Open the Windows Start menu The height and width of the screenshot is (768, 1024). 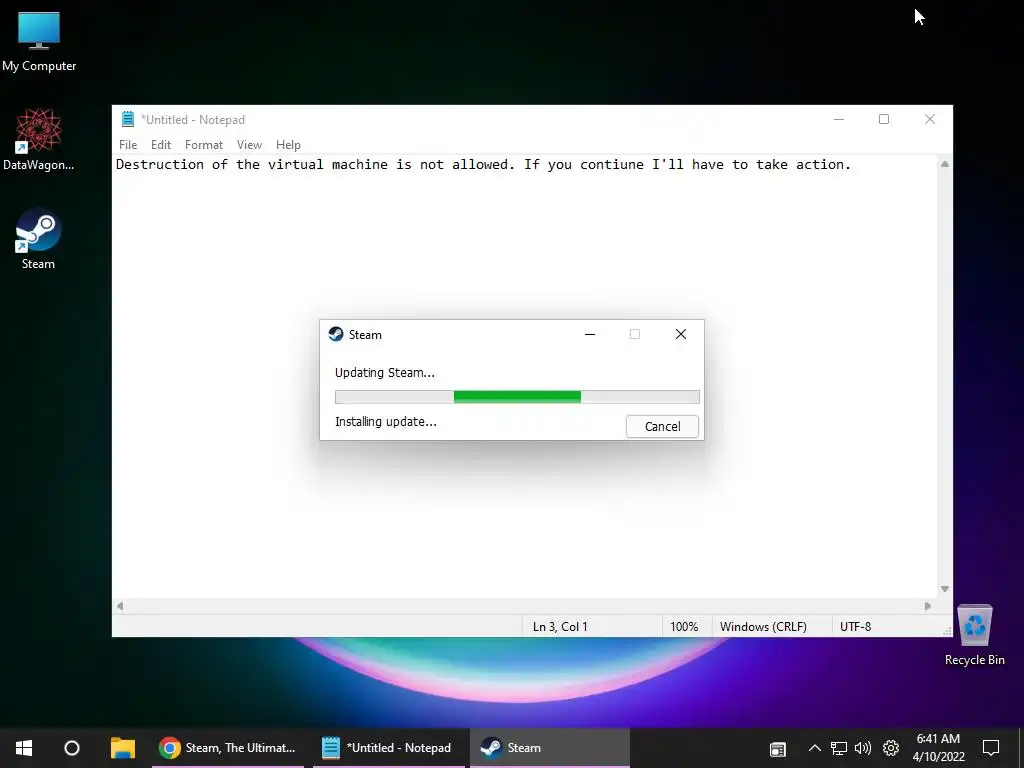[24, 748]
